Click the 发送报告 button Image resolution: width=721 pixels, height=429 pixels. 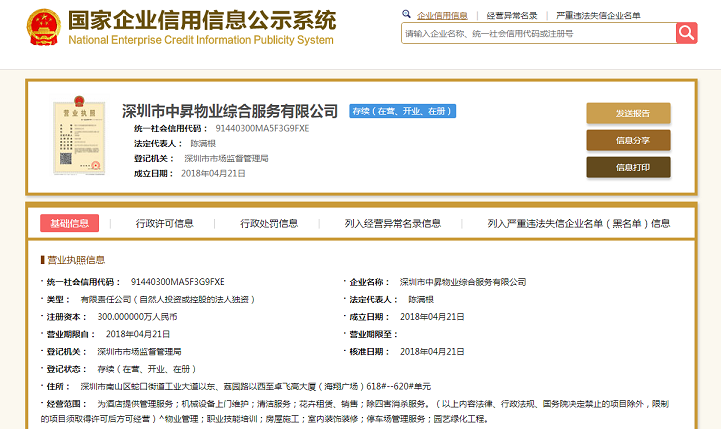[x=628, y=113]
